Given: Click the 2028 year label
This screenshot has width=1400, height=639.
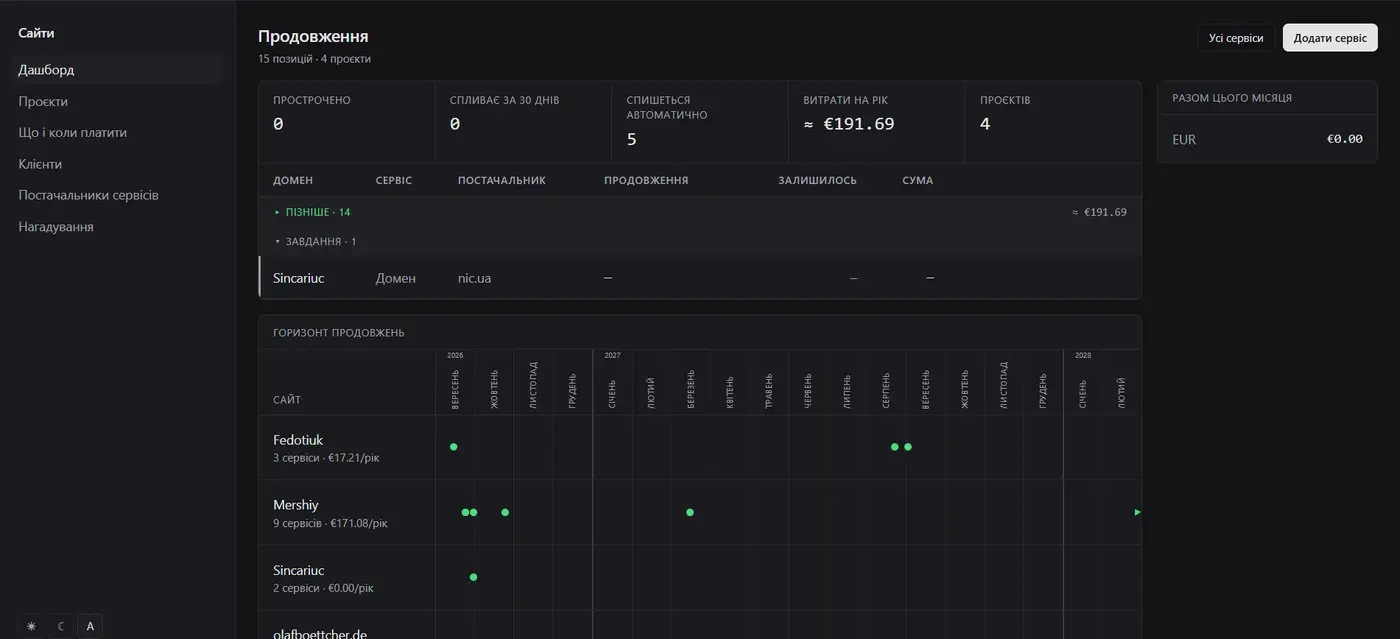Looking at the screenshot, I should coord(1083,355).
